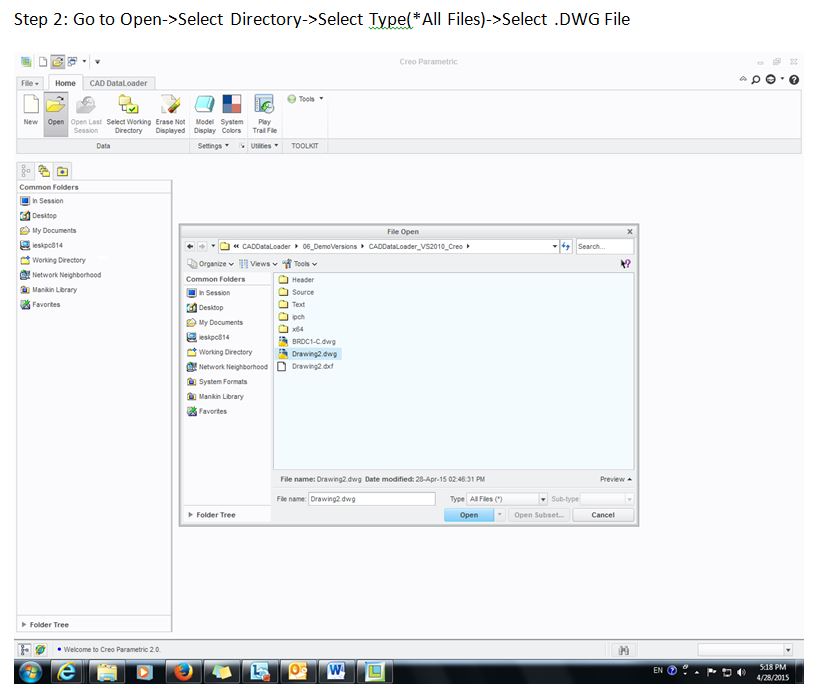
Task: Open the status bar selection filter dropdown
Action: pyautogui.click(x=788, y=650)
